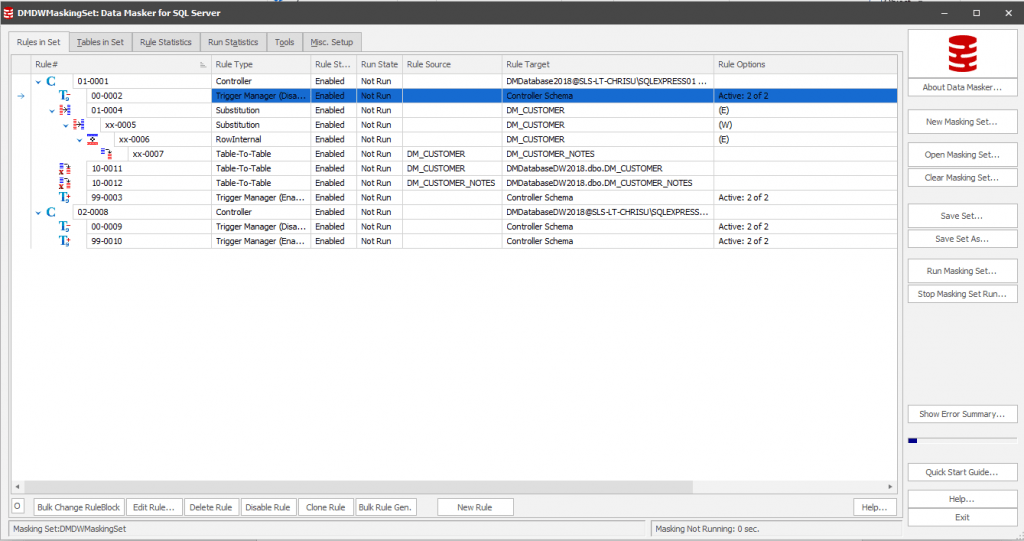Collapse the 02-0008 Controller tree node
This screenshot has height=541, width=1024.
[x=38, y=212]
